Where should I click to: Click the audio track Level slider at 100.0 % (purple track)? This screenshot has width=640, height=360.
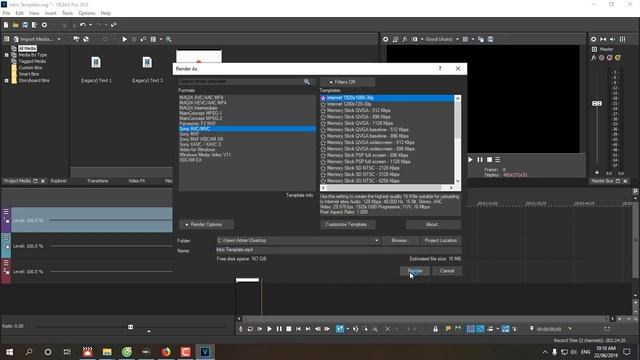click(x=111, y=220)
